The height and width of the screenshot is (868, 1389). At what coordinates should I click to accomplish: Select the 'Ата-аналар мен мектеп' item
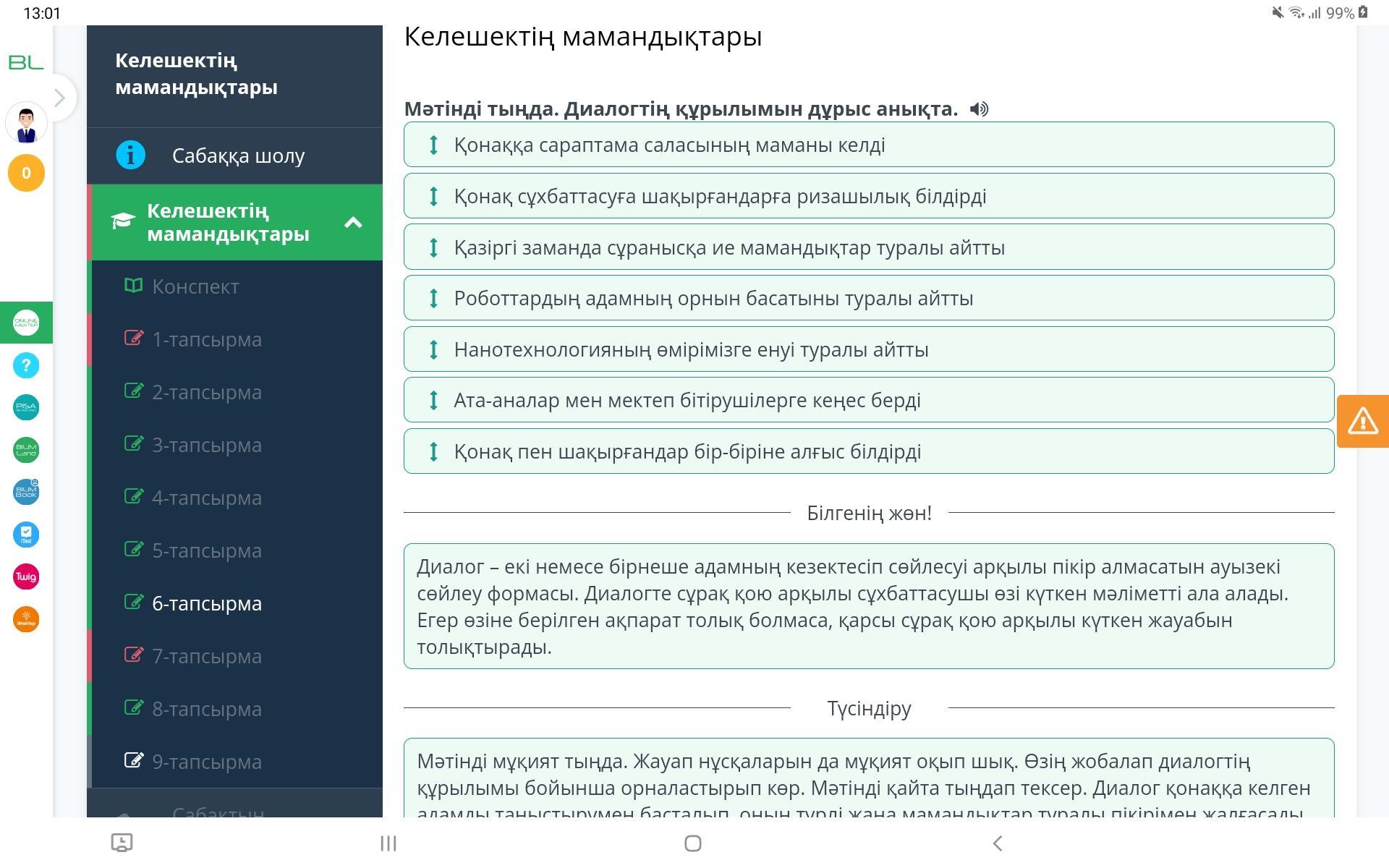click(x=687, y=400)
